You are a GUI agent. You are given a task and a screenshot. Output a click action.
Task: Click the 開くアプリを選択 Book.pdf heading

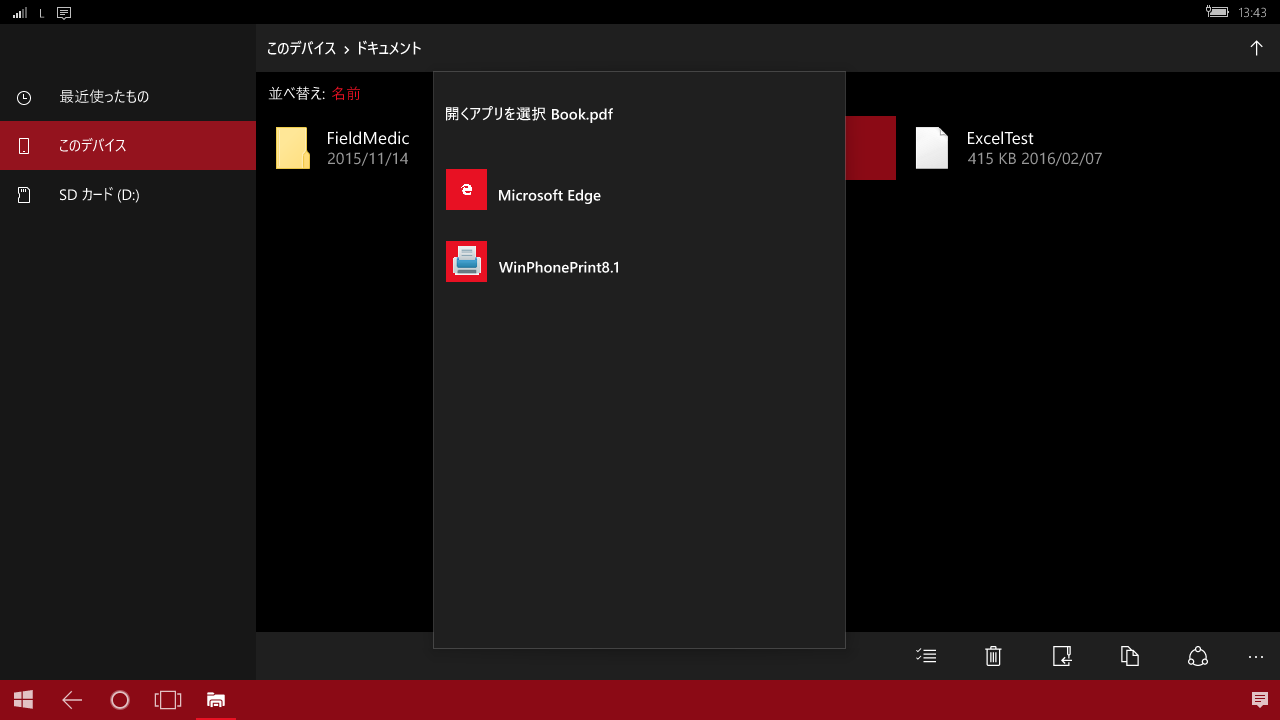pyautogui.click(x=529, y=114)
